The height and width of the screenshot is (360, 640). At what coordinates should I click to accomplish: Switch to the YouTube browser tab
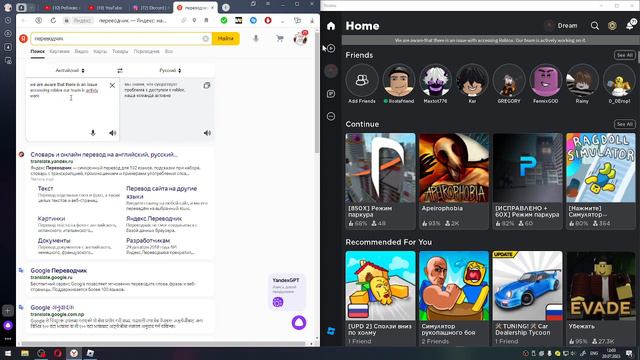[106, 8]
